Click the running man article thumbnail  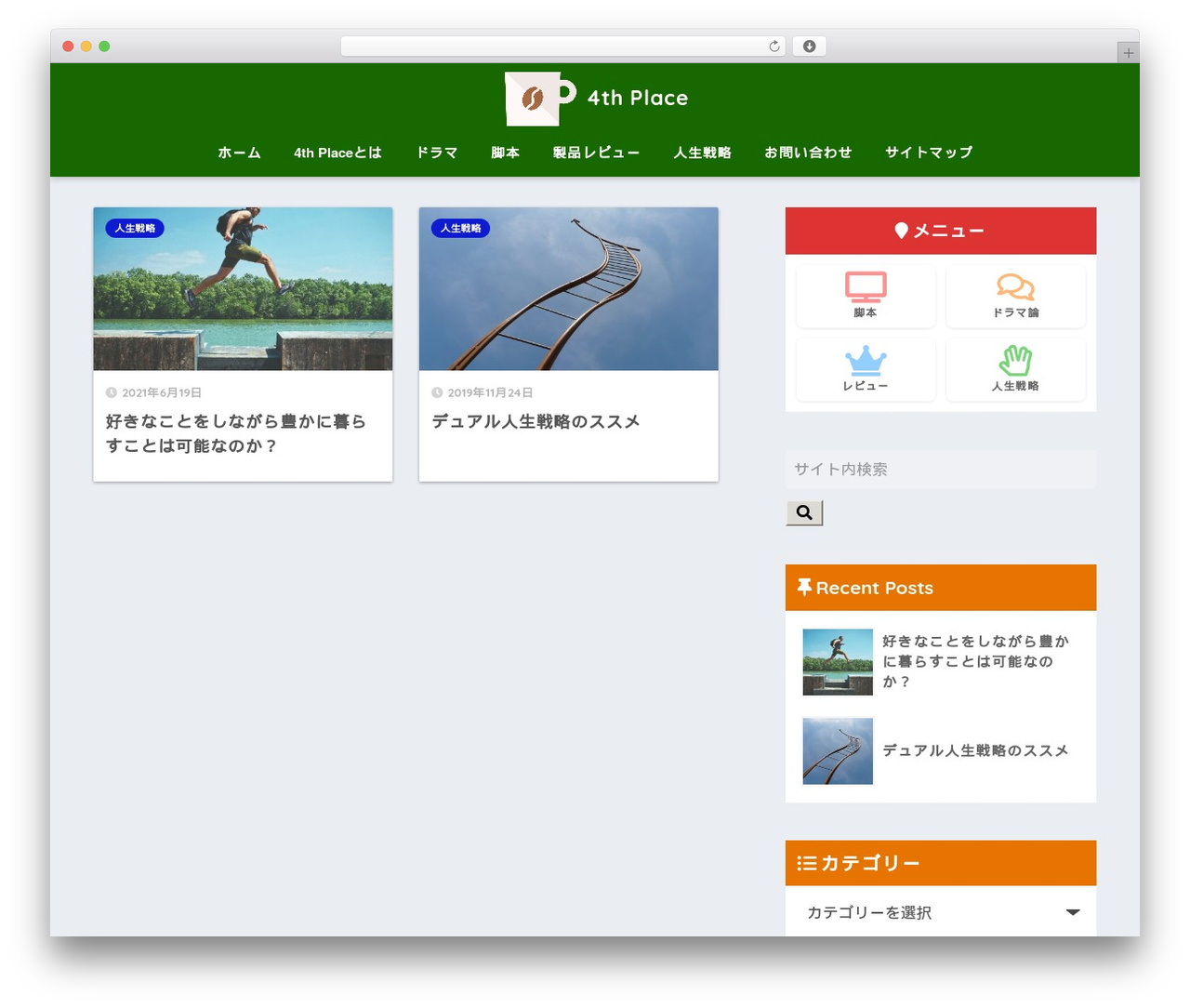point(243,288)
